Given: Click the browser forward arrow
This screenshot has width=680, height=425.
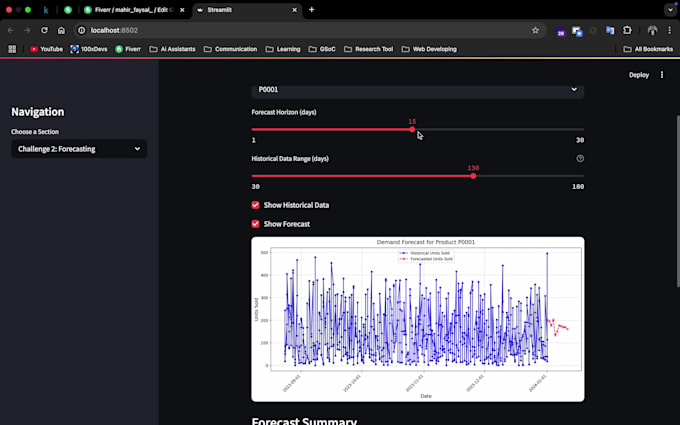Looking at the screenshot, I should coord(27,30).
